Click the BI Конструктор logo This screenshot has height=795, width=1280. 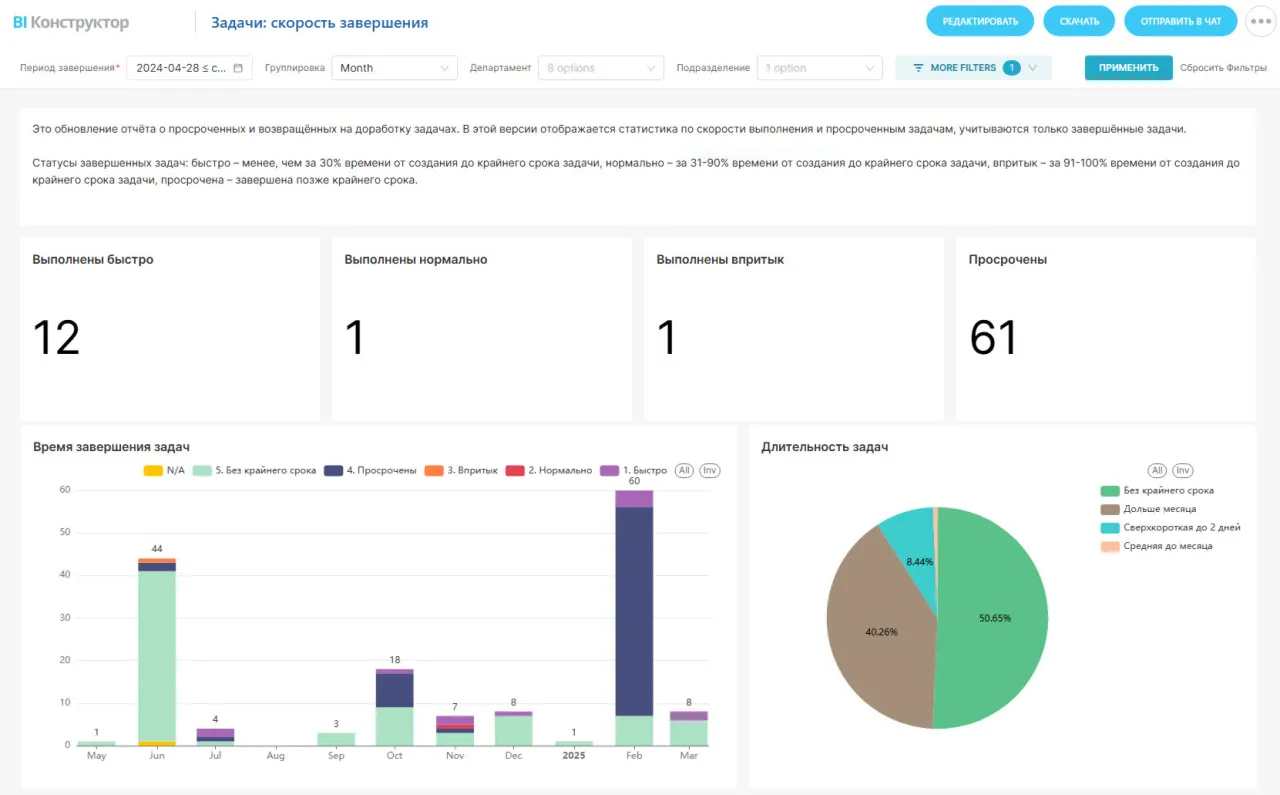(71, 22)
